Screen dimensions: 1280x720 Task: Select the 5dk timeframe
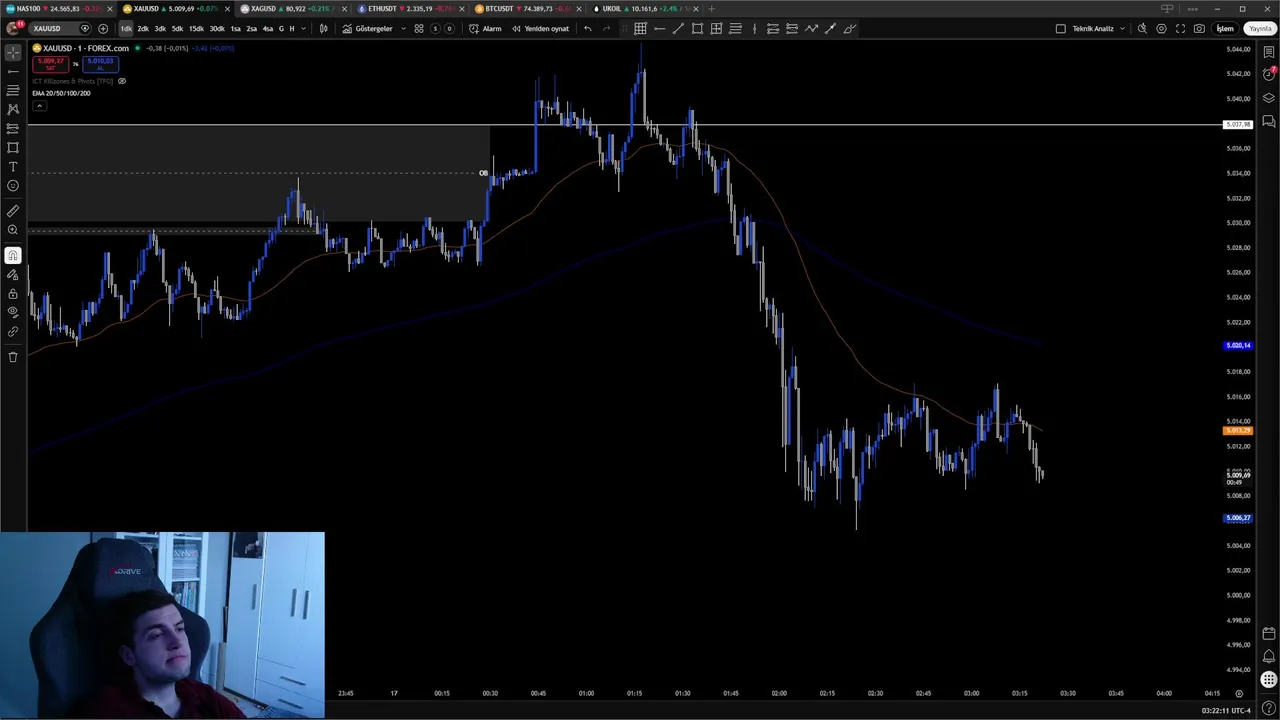click(x=177, y=28)
